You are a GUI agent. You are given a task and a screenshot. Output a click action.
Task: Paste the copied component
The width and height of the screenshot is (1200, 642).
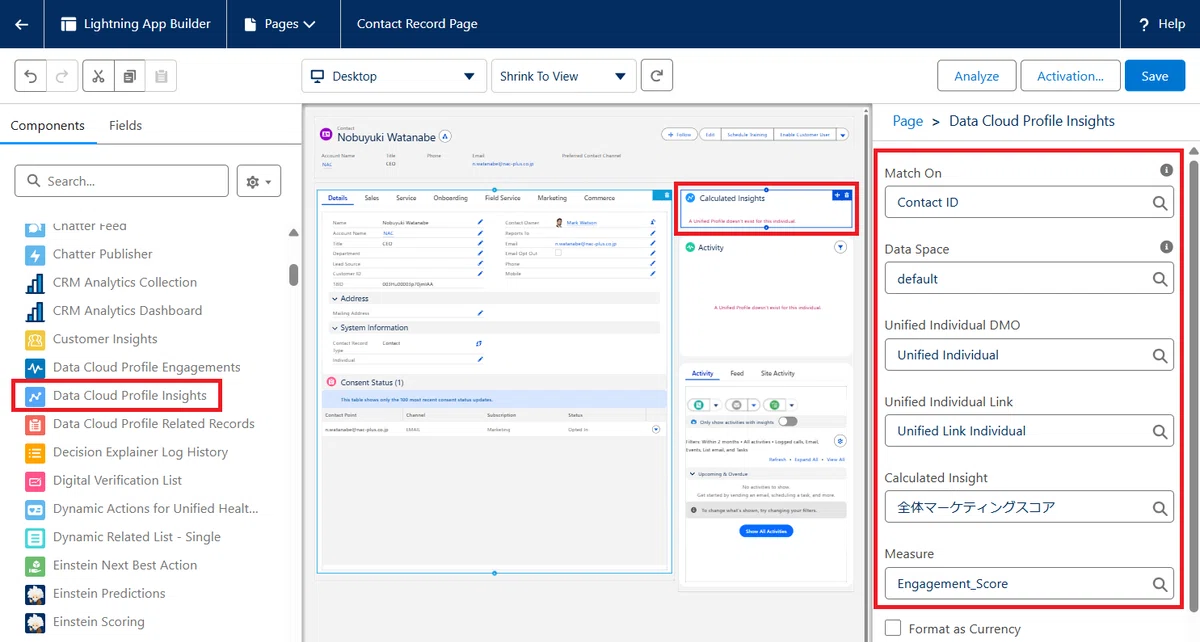point(161,76)
